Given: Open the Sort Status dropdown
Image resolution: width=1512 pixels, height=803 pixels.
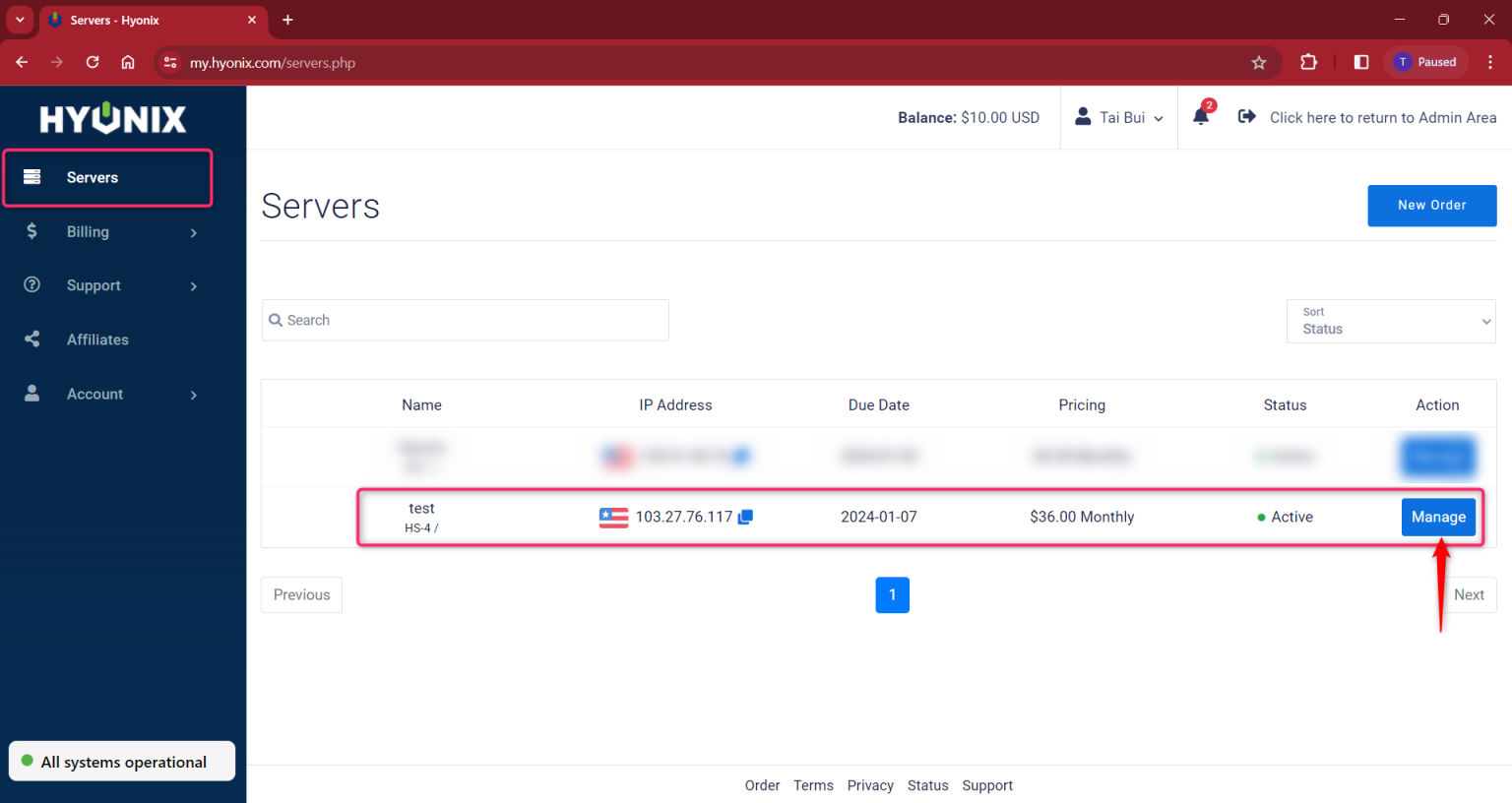Looking at the screenshot, I should click(x=1390, y=322).
